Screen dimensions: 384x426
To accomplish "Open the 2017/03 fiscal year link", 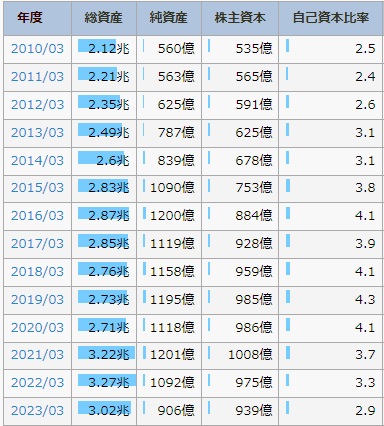I will pos(37,243).
